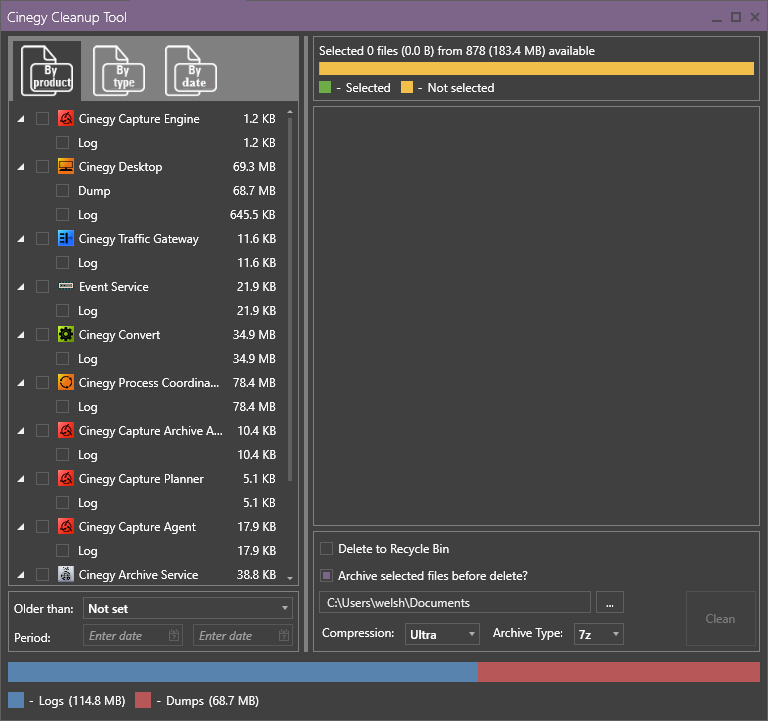Viewport: 768px width, 721px height.
Task: Click the product tree scrollbar down arrow
Action: [290, 578]
